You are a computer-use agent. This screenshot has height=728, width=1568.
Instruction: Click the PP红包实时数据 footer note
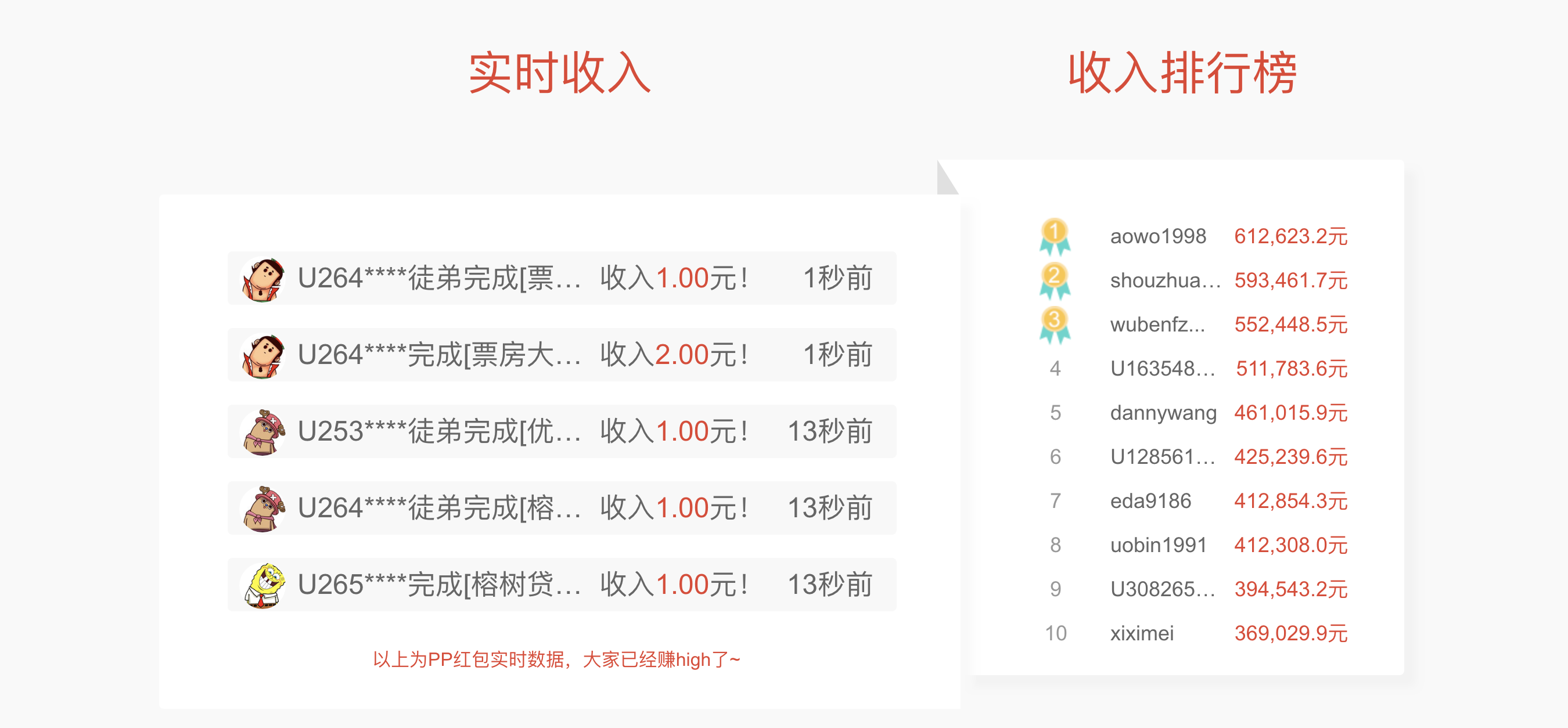click(x=556, y=659)
